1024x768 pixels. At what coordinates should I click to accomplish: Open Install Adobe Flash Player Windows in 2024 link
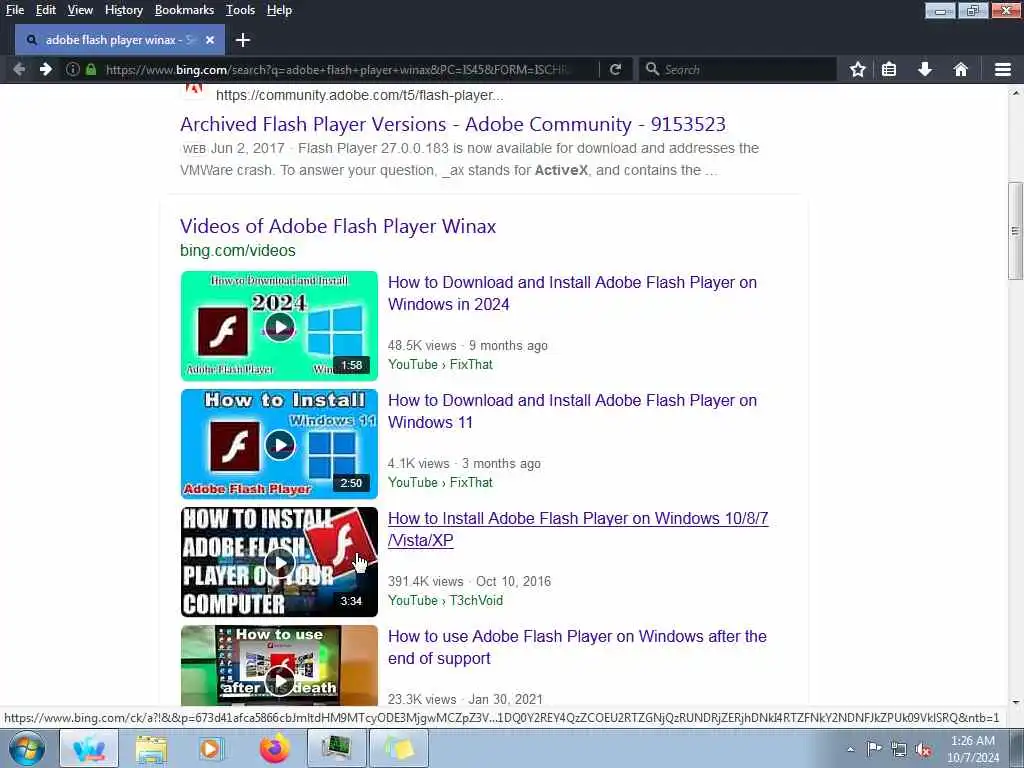click(572, 293)
